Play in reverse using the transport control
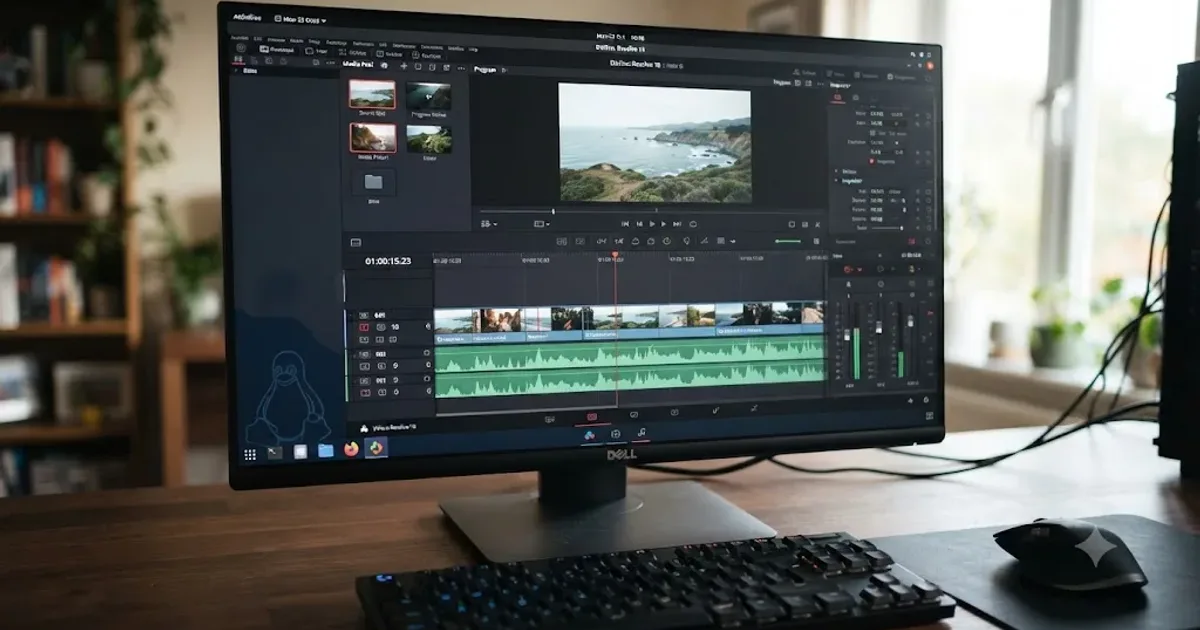 click(x=639, y=223)
